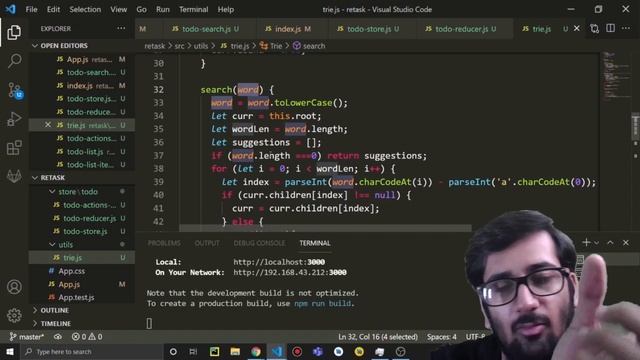Open the Extensions view
This screenshot has width=640, height=360.
tap(14, 147)
